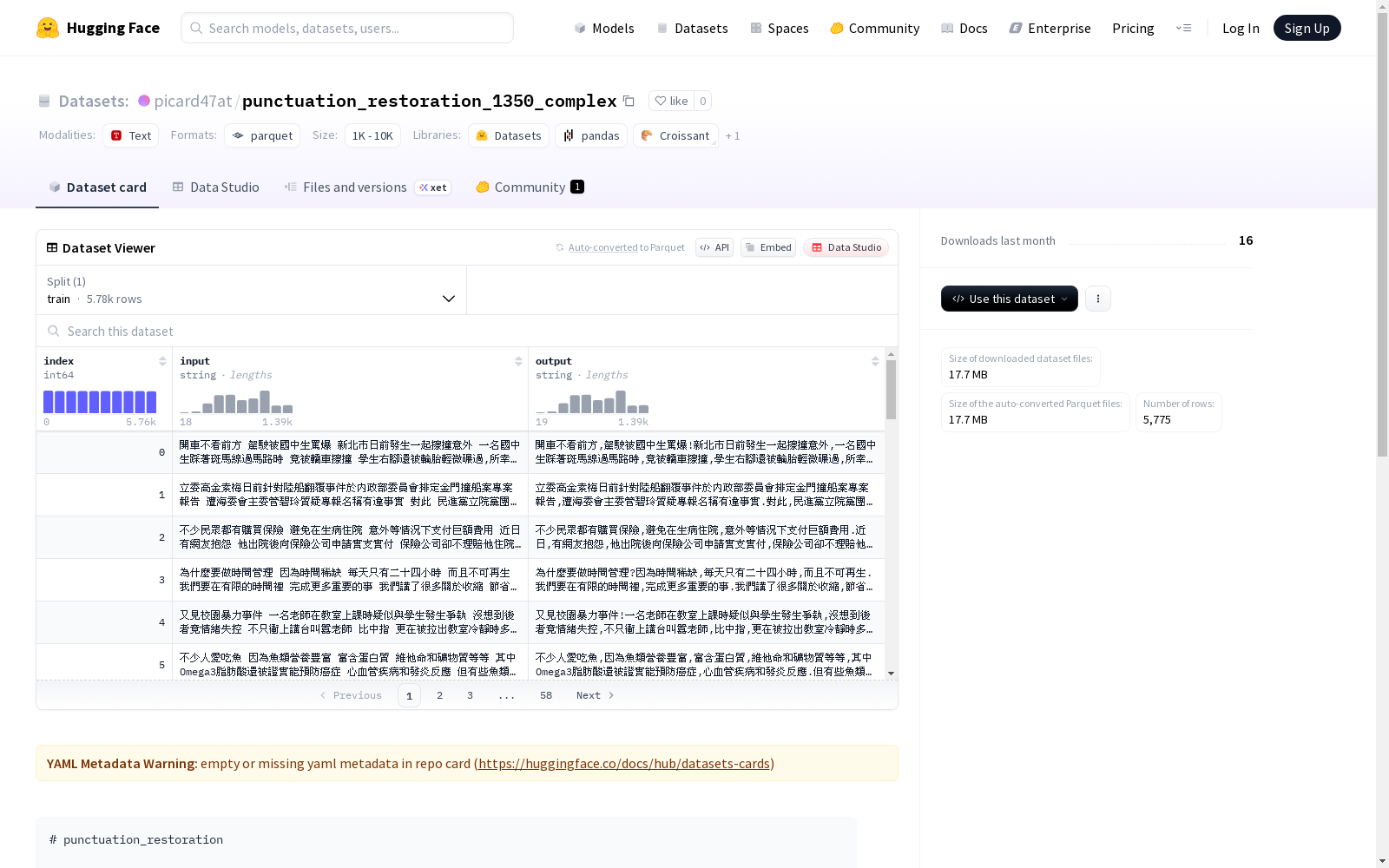Image resolution: width=1389 pixels, height=868 pixels.
Task: Click the Sign Up button
Action: 1307,28
